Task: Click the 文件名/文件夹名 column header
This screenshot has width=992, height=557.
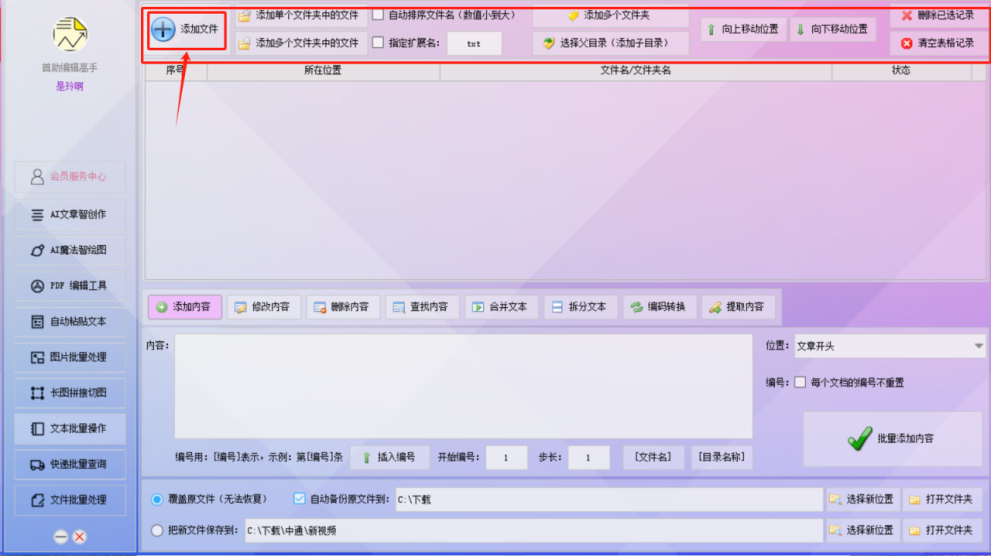Action: (636, 71)
